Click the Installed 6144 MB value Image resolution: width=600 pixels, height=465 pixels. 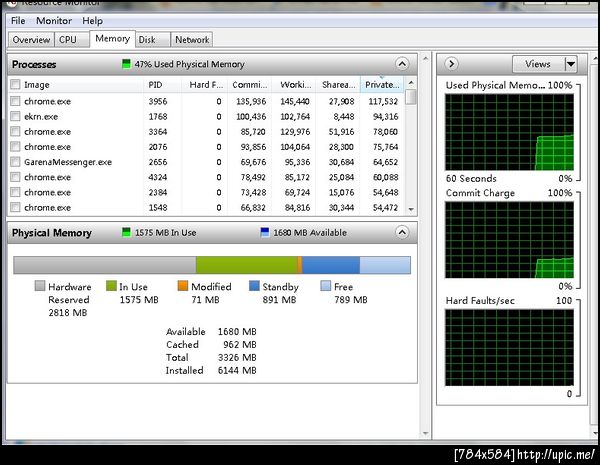(237, 370)
